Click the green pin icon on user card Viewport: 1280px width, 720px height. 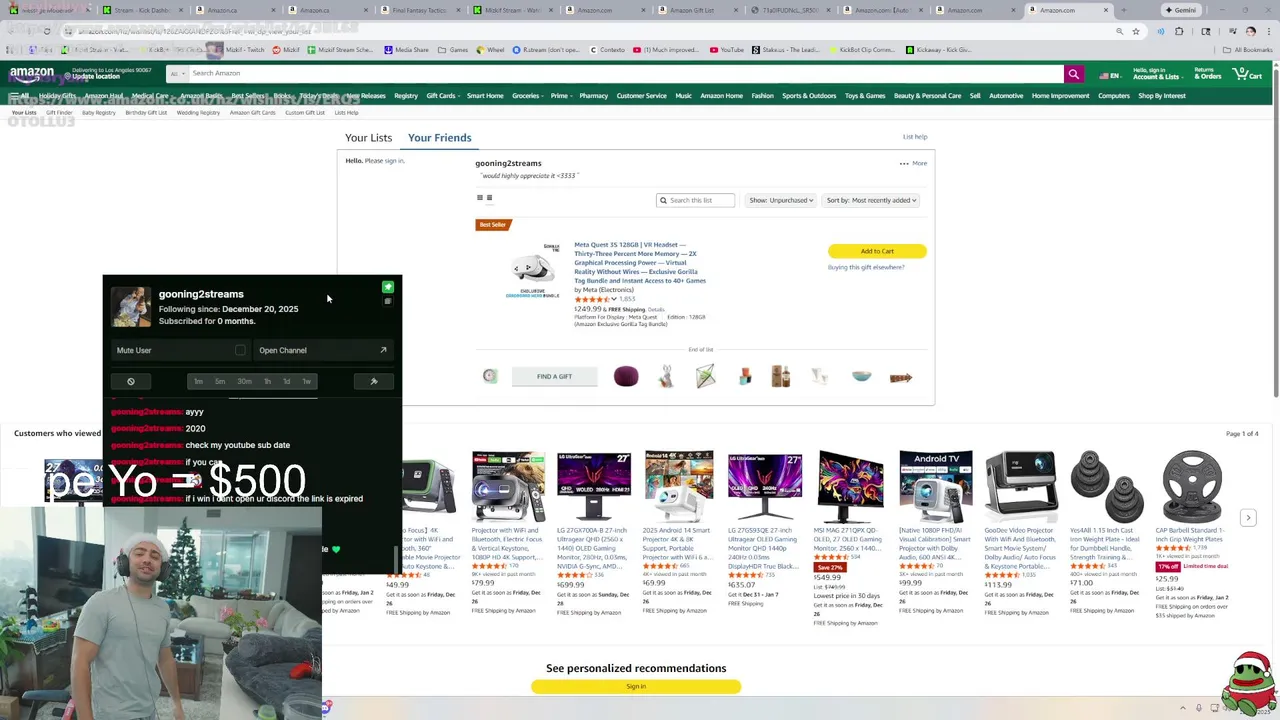388,287
